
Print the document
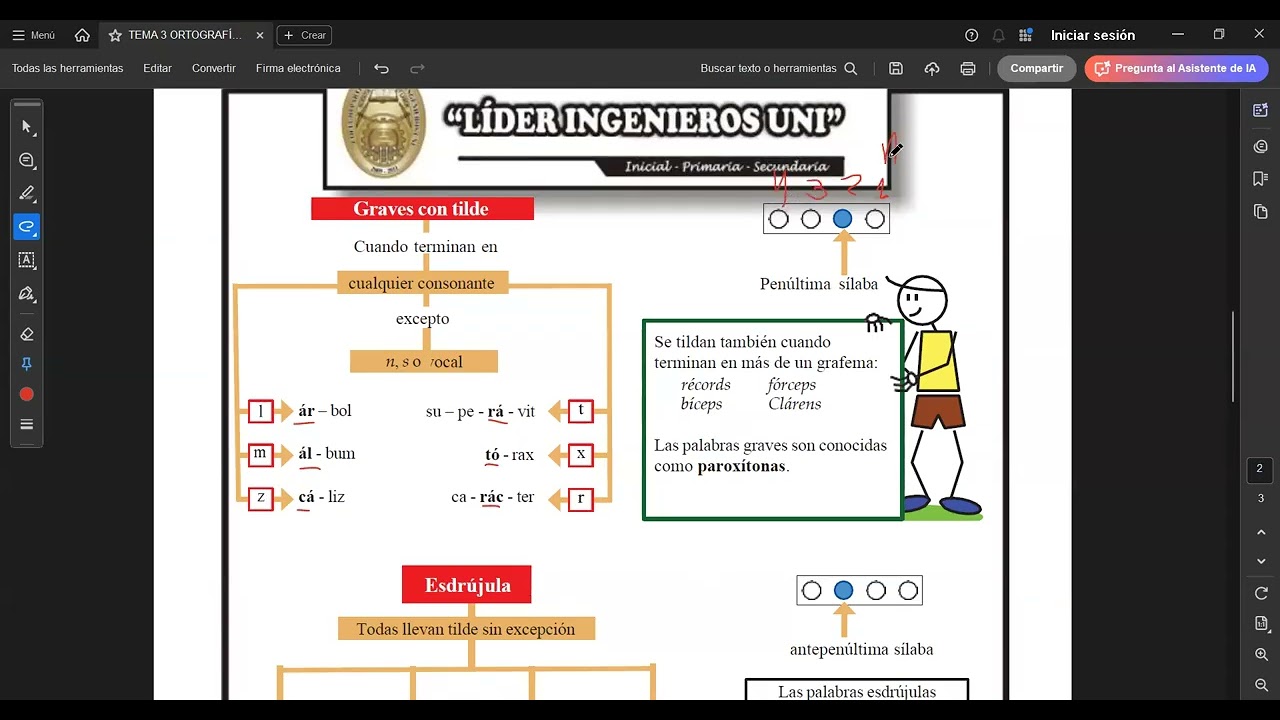(967, 68)
